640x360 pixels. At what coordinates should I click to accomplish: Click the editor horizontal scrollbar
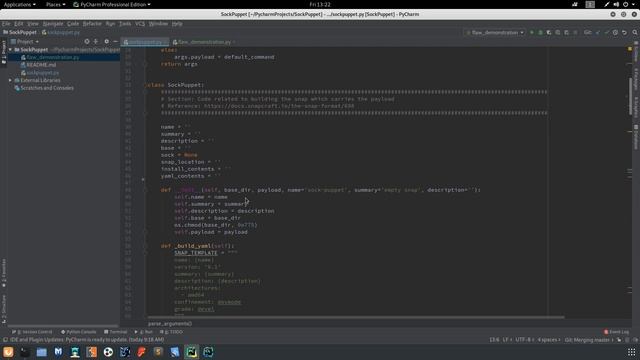coord(356,317)
